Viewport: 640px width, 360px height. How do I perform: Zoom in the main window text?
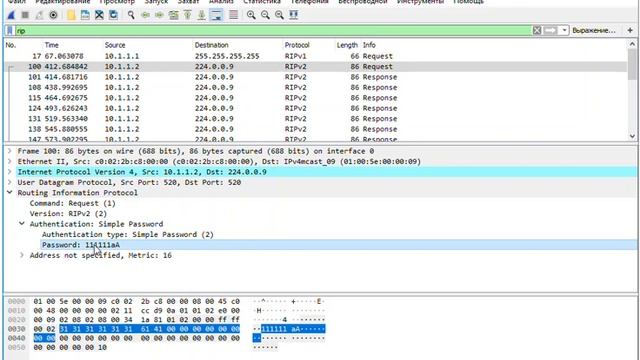[x=251, y=15]
